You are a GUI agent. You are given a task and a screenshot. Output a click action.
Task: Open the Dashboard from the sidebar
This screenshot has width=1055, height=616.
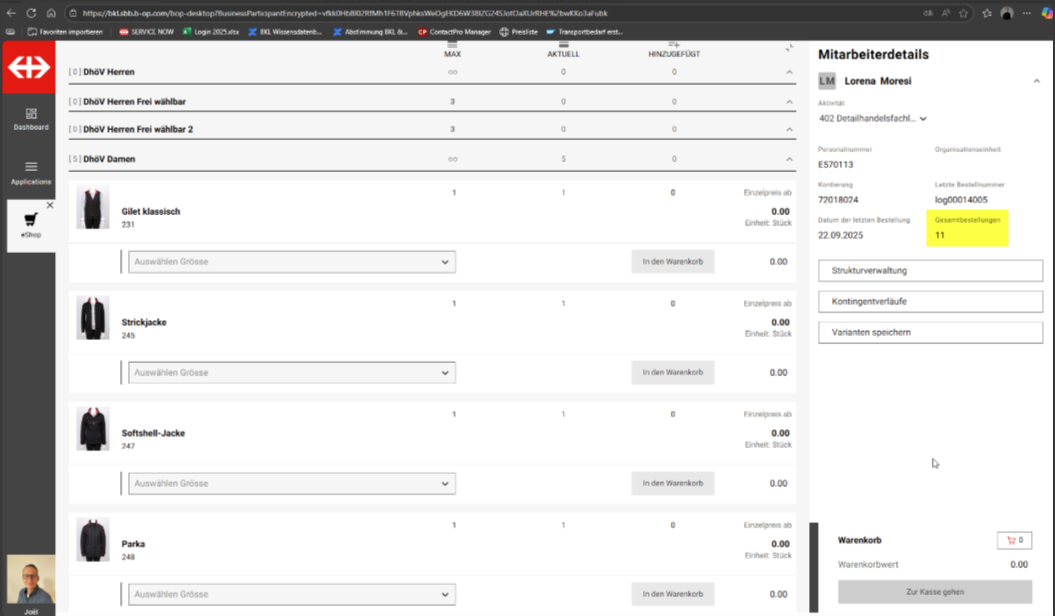coord(30,119)
